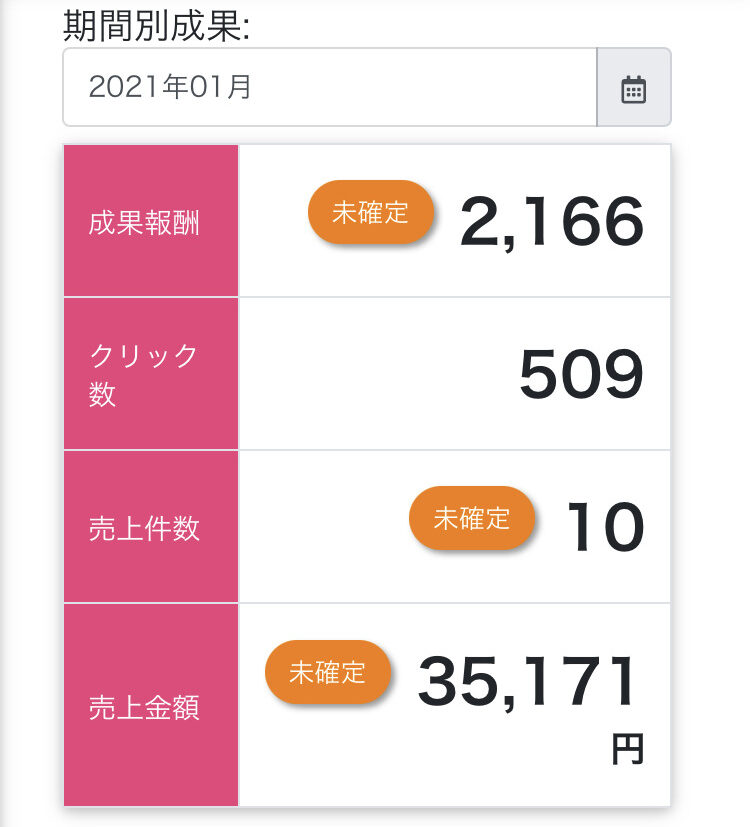Click the white area left of the 売上件数 badge
This screenshot has height=827, width=750.
[324, 527]
